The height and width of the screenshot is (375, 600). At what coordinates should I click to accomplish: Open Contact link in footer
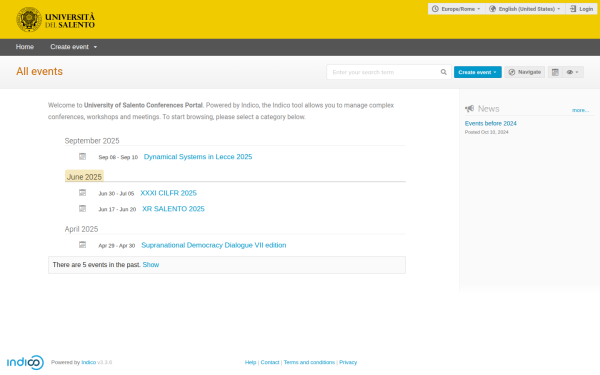270,362
